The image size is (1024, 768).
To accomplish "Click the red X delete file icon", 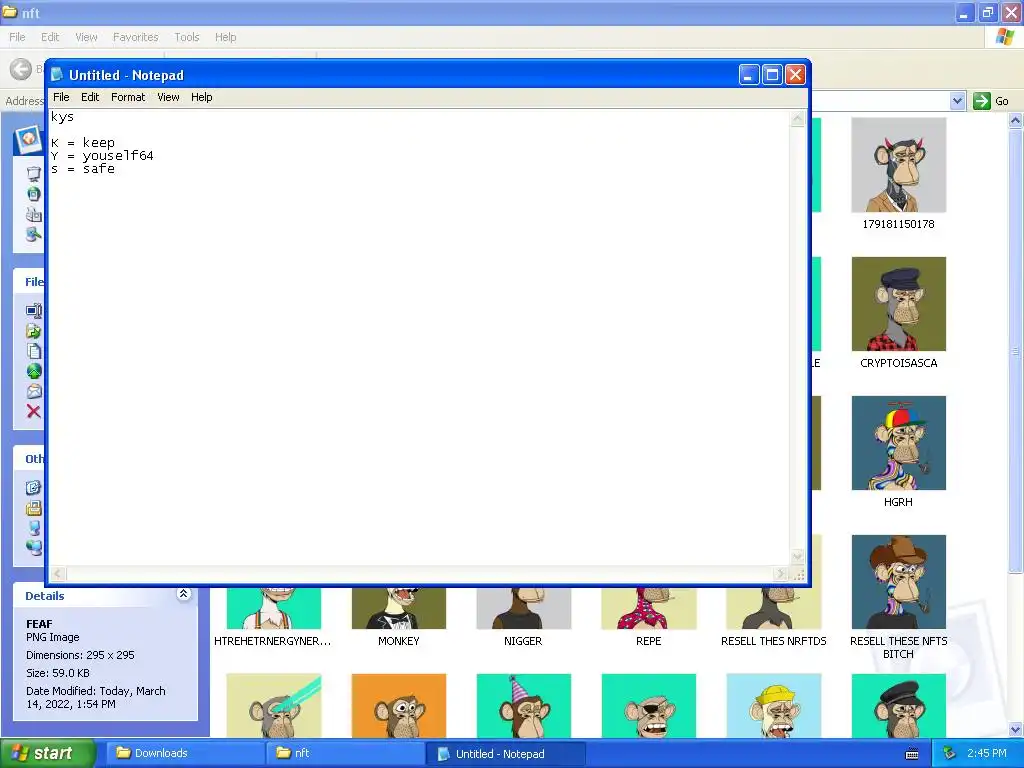I will [34, 411].
